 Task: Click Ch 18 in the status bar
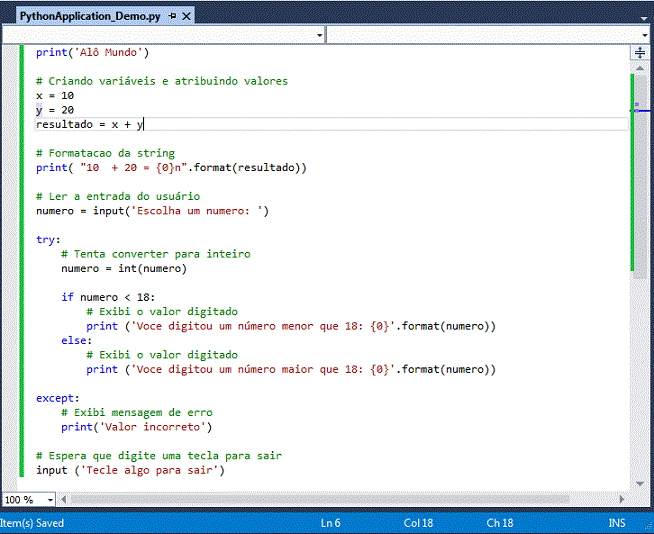500,523
